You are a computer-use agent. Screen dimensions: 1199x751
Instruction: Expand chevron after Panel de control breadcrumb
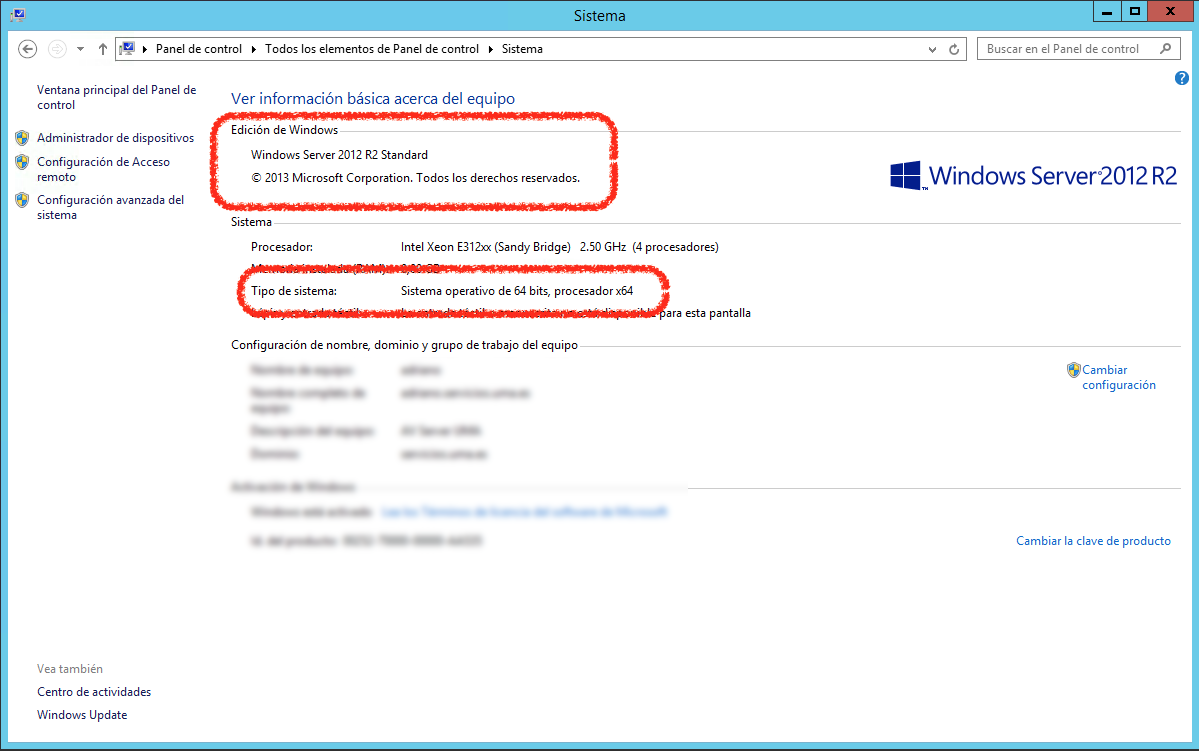pos(254,49)
